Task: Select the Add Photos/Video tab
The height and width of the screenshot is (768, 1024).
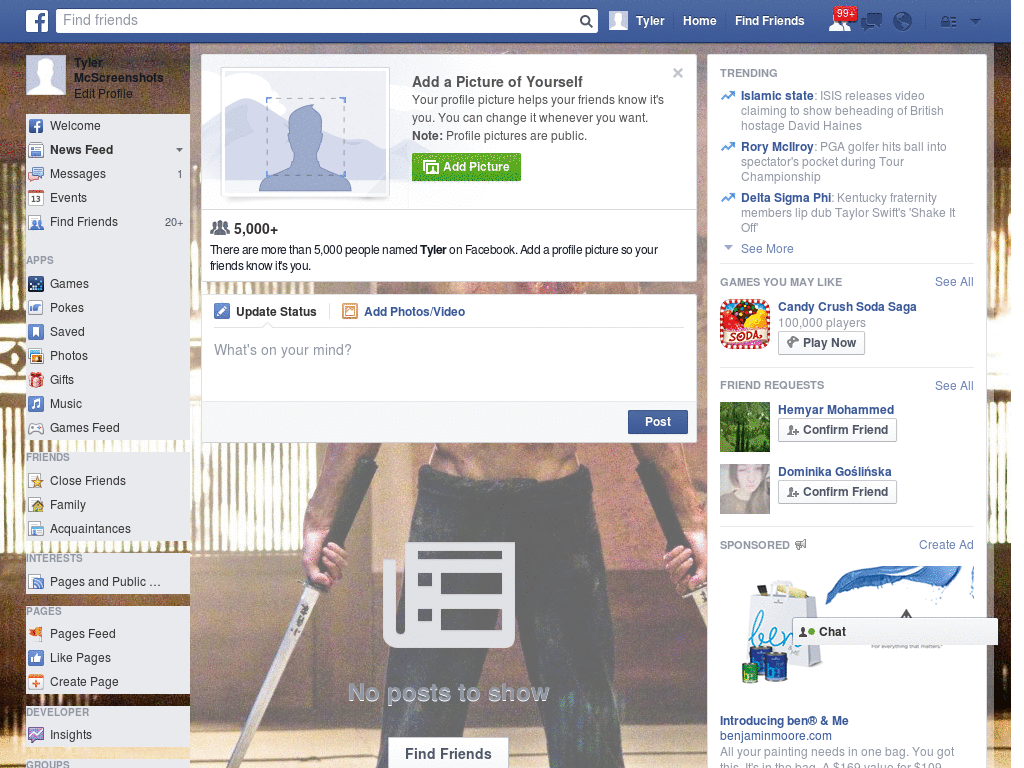Action: [x=404, y=312]
